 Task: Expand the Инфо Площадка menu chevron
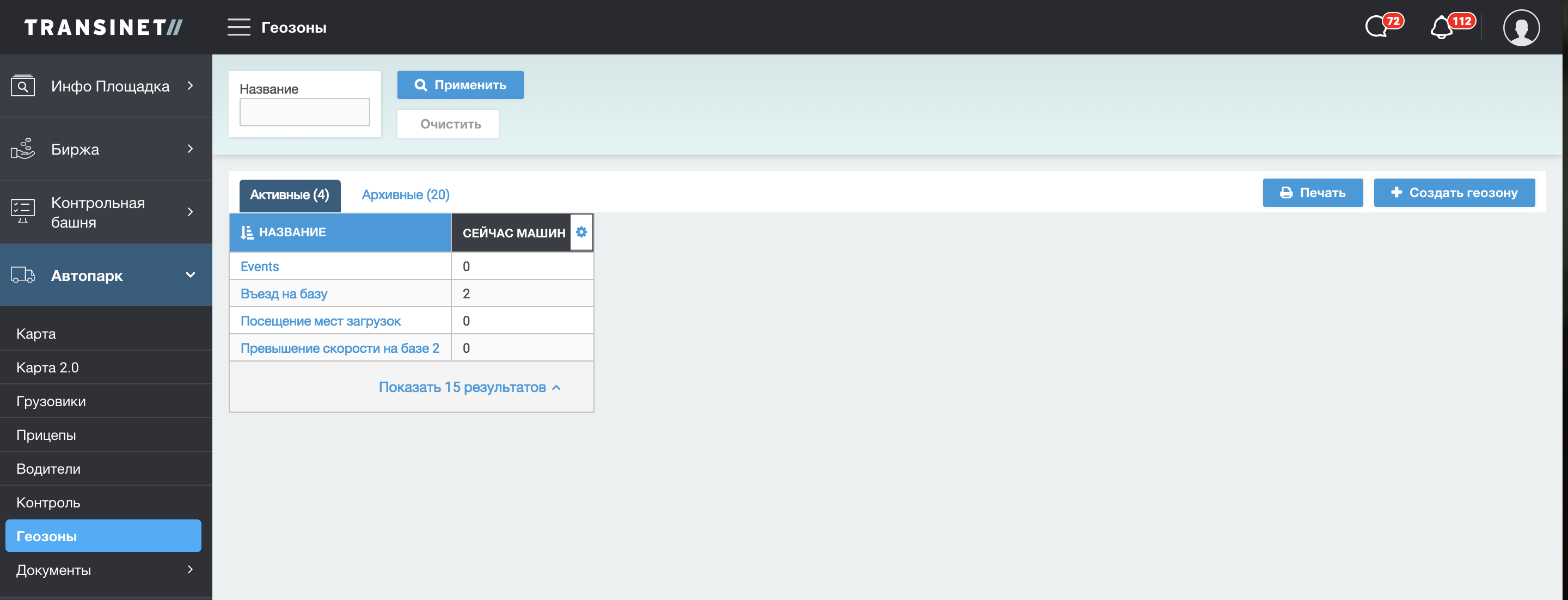191,86
